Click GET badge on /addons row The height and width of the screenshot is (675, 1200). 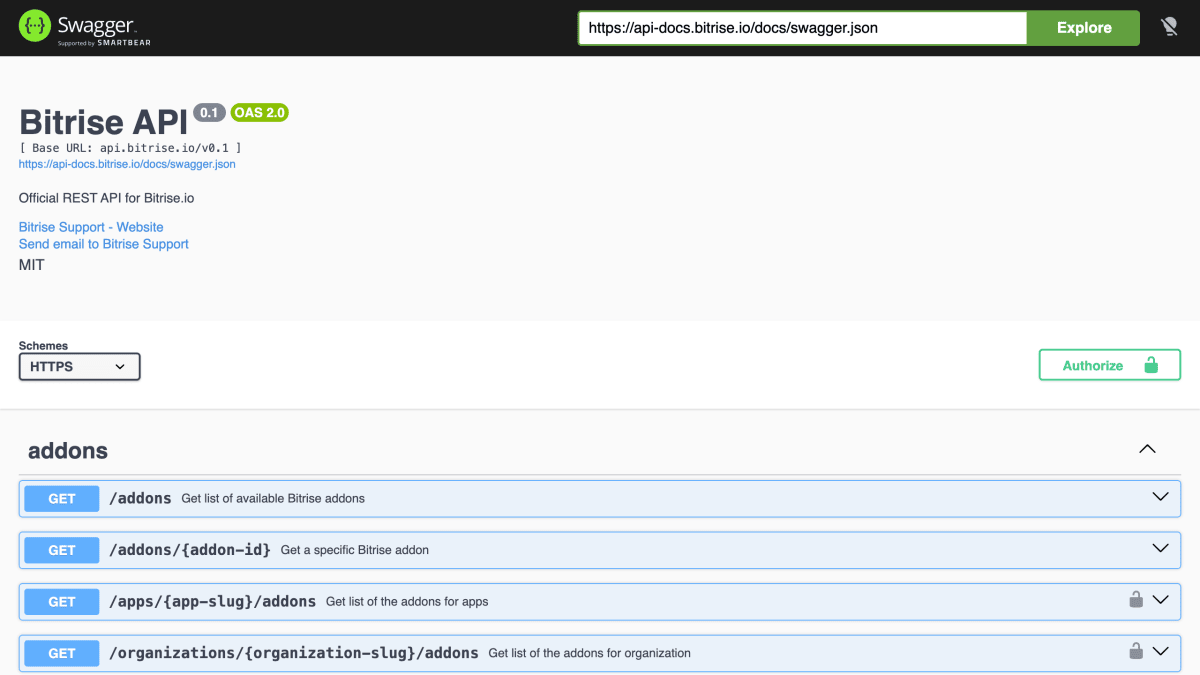[x=62, y=498]
